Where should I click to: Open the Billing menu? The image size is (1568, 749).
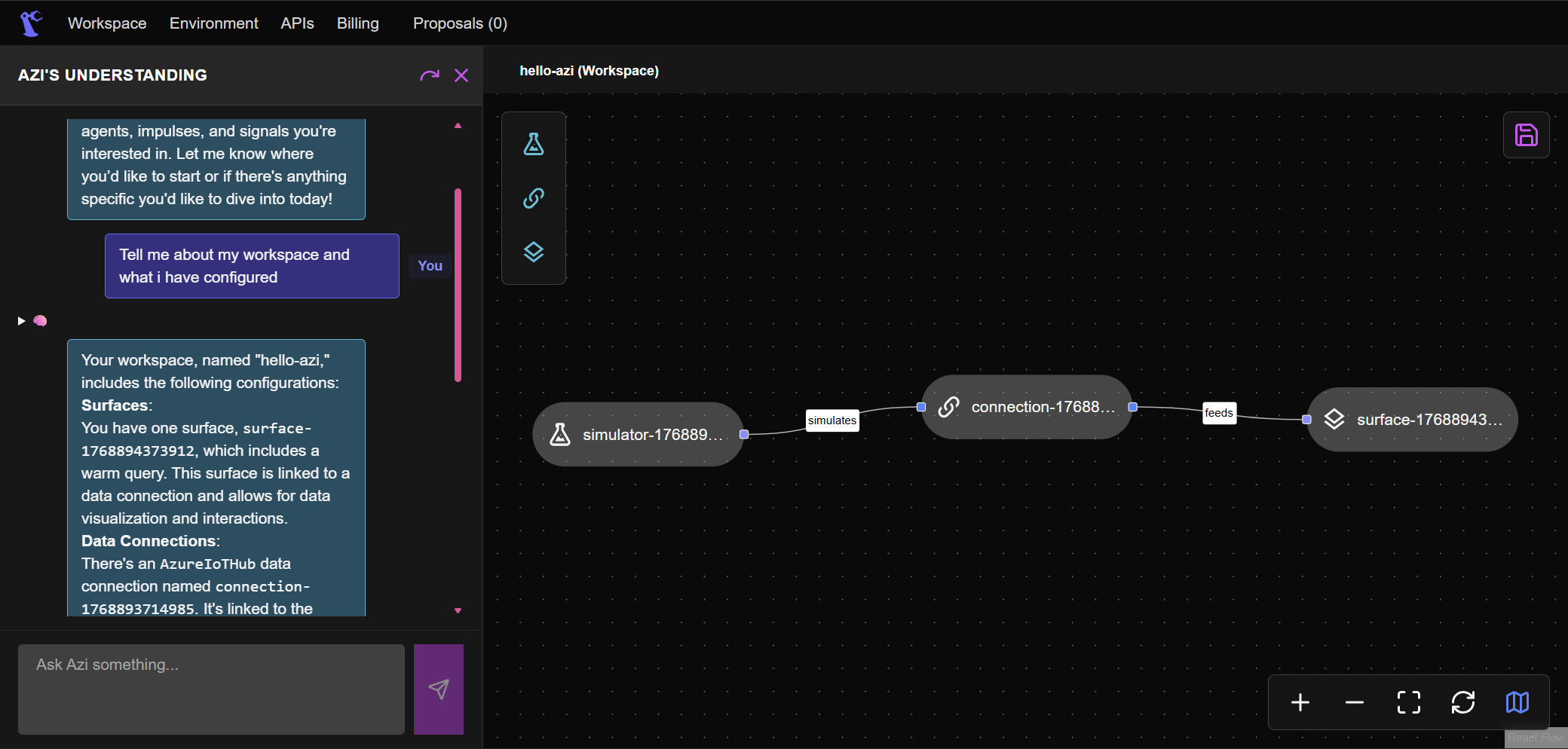[x=358, y=23]
